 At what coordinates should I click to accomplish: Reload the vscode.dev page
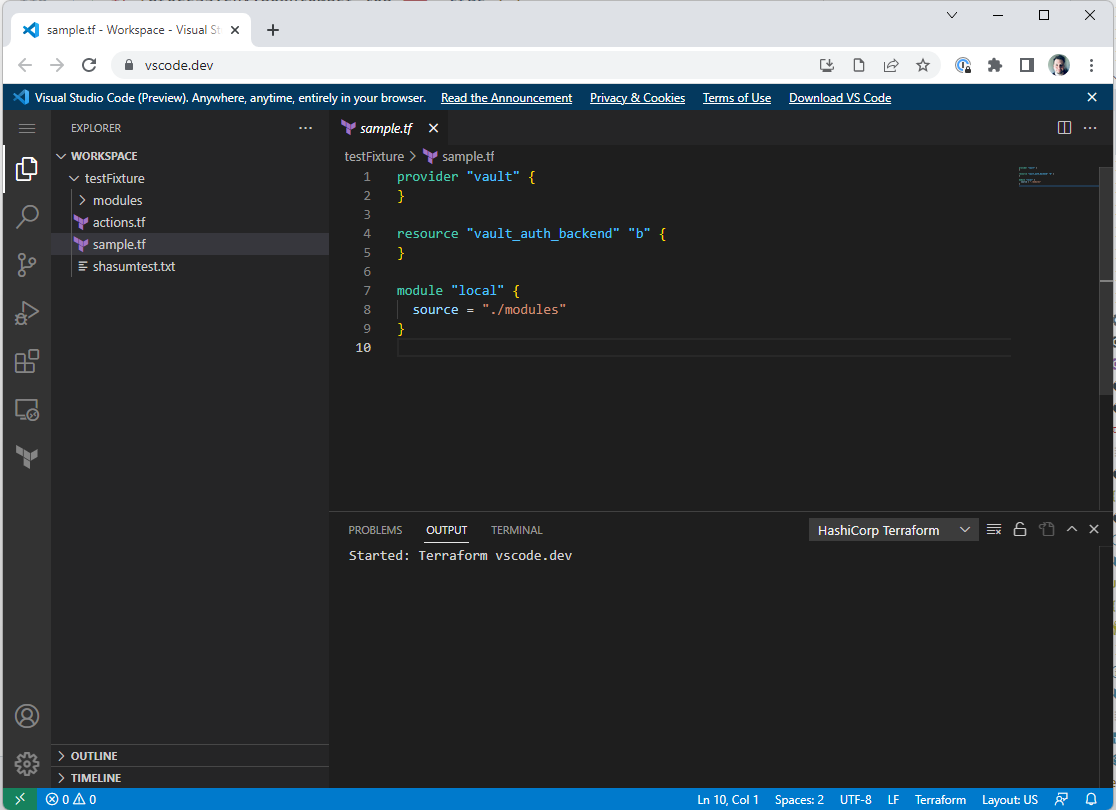click(x=89, y=65)
